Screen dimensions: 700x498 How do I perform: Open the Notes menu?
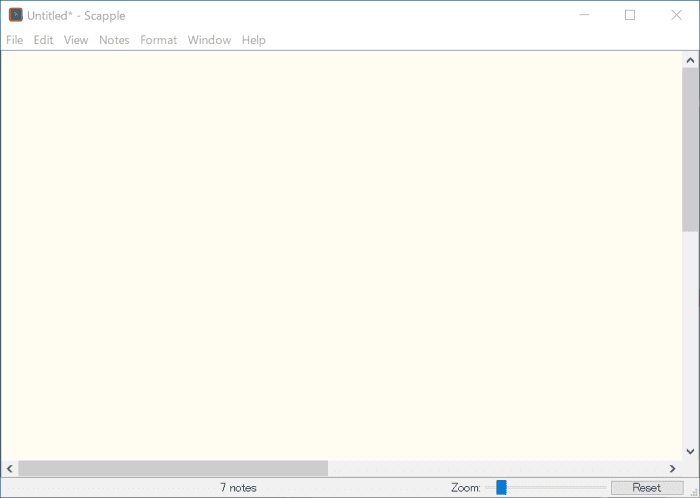point(114,40)
